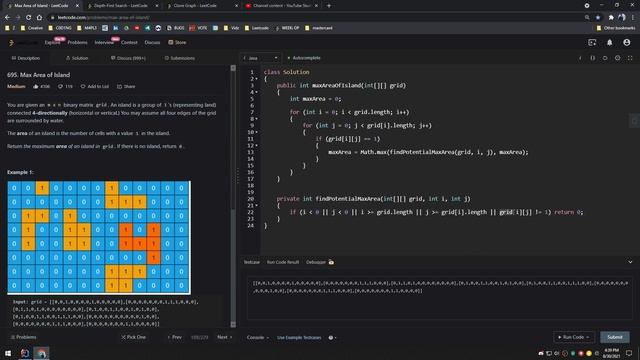Screen dimensions: 640x360
Task: Toggle the Autocomplete option
Action: [x=304, y=58]
